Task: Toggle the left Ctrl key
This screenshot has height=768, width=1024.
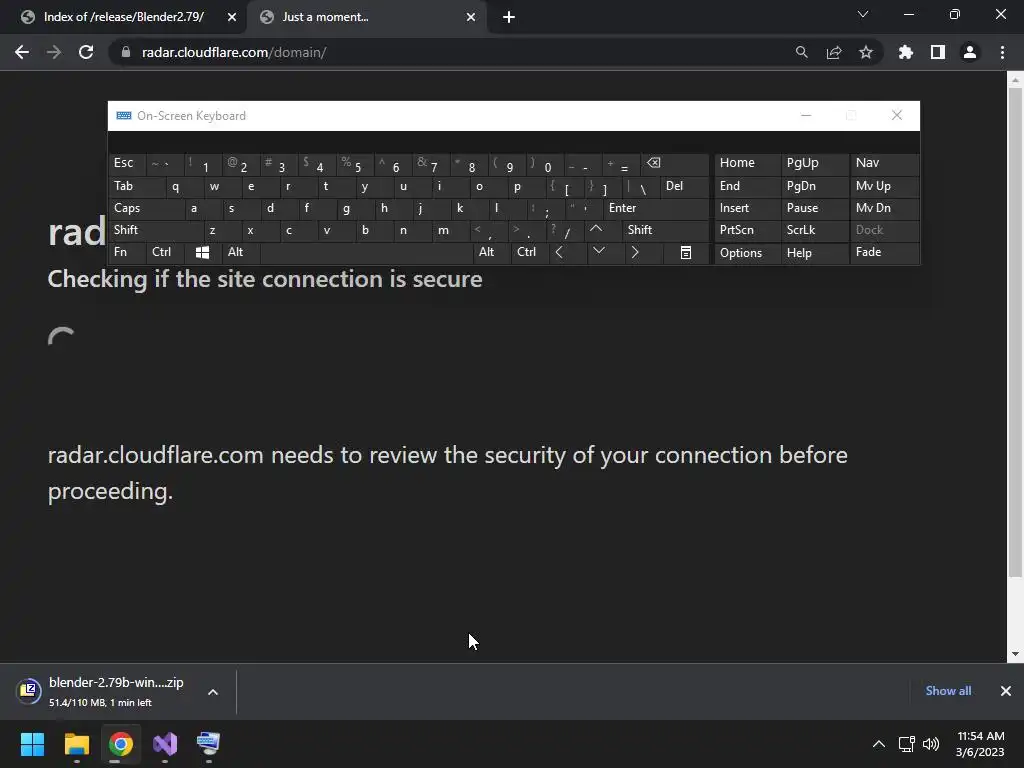Action: pos(165,252)
